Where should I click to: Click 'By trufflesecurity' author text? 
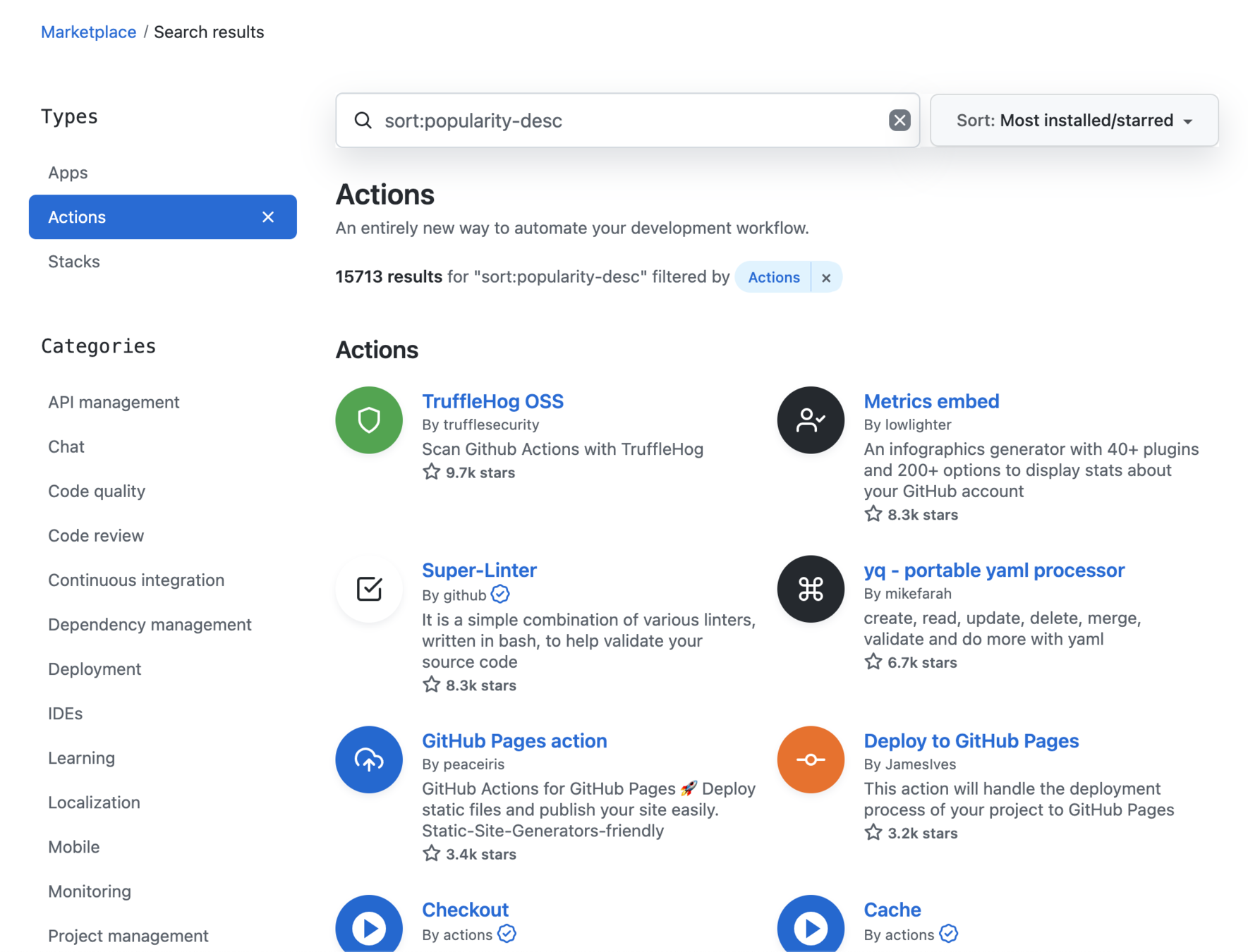click(x=480, y=425)
